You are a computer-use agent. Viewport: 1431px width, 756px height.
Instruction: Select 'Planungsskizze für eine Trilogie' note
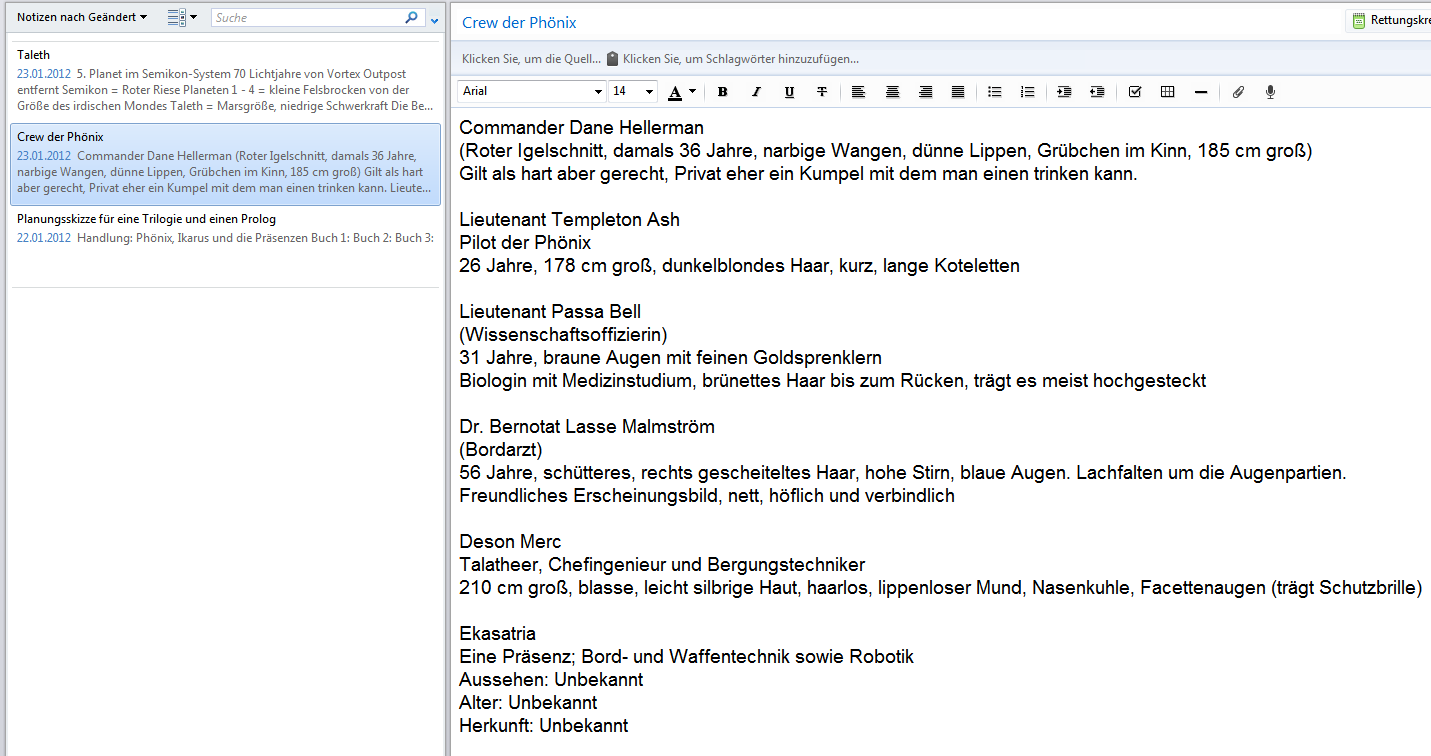click(x=225, y=228)
